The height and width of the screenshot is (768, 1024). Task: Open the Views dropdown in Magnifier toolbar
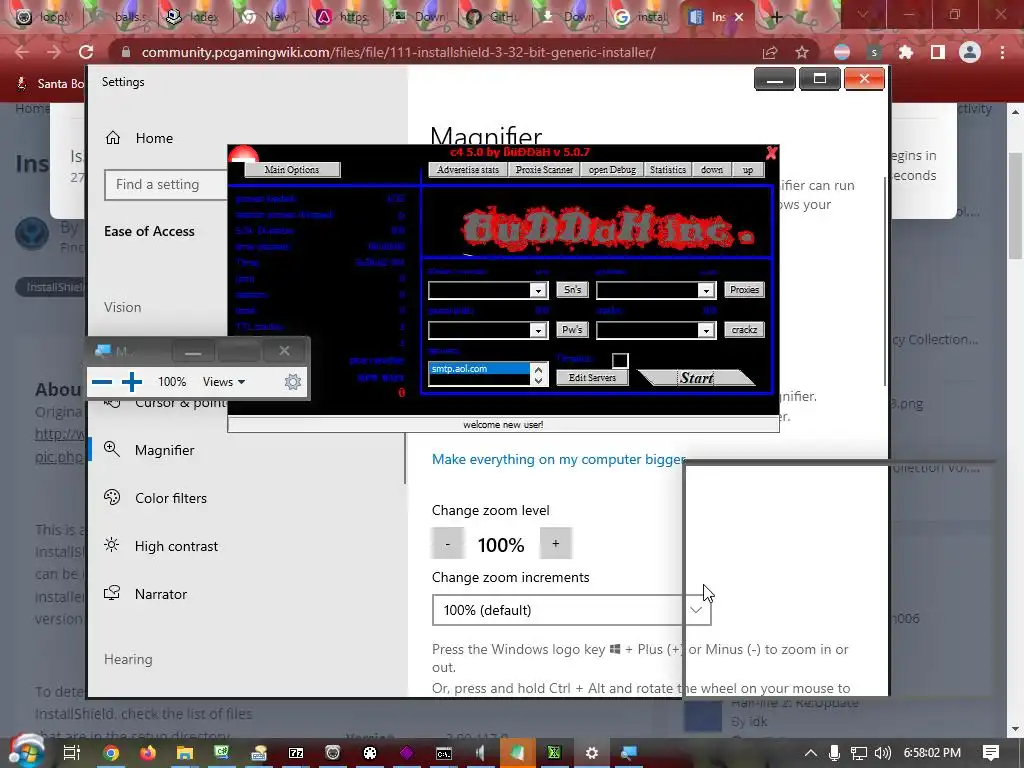(x=224, y=382)
